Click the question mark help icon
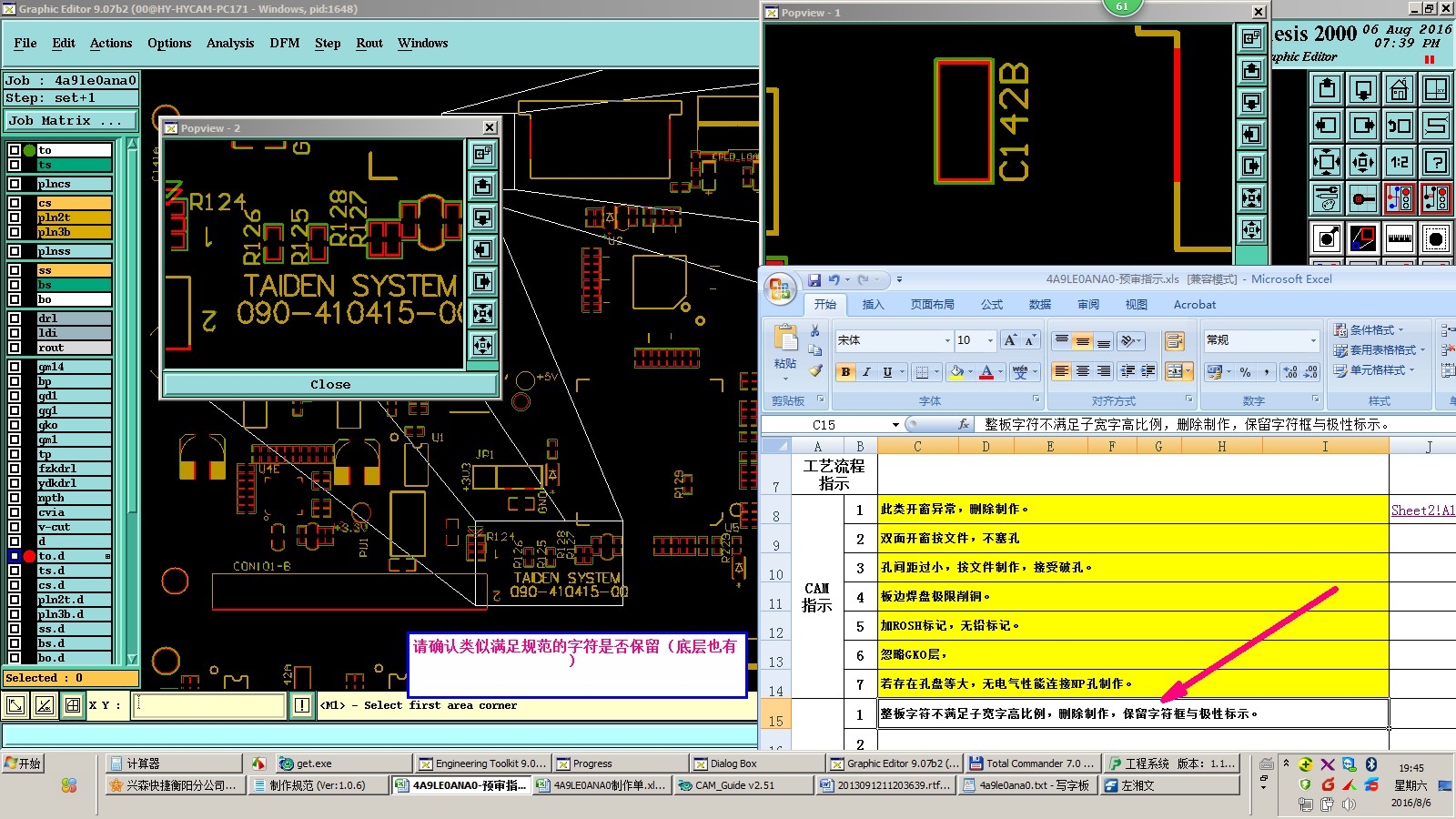The height and width of the screenshot is (819, 1456). [x=1436, y=162]
